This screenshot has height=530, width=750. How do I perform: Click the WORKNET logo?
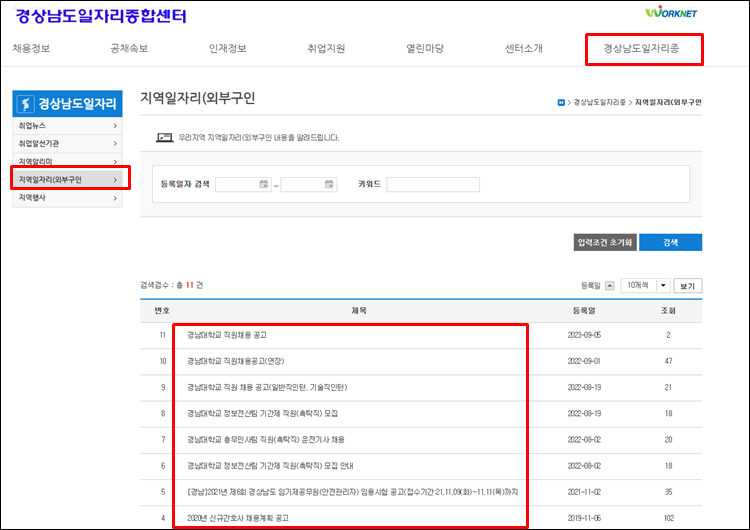tap(670, 13)
